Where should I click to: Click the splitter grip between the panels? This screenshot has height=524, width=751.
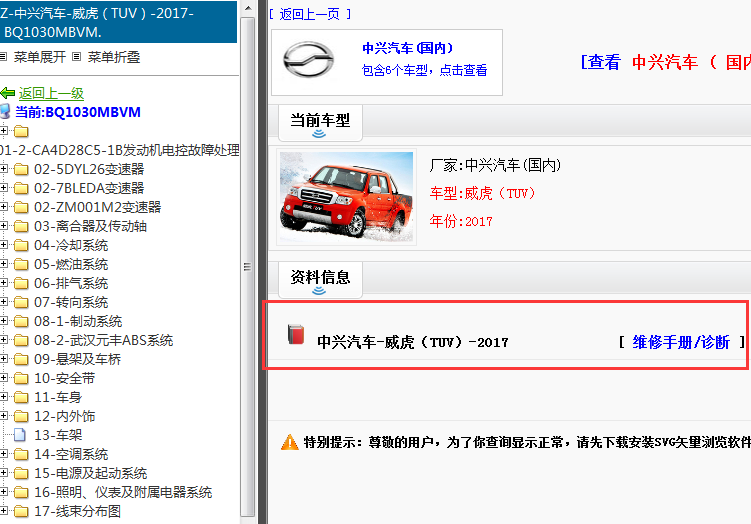pos(262,262)
